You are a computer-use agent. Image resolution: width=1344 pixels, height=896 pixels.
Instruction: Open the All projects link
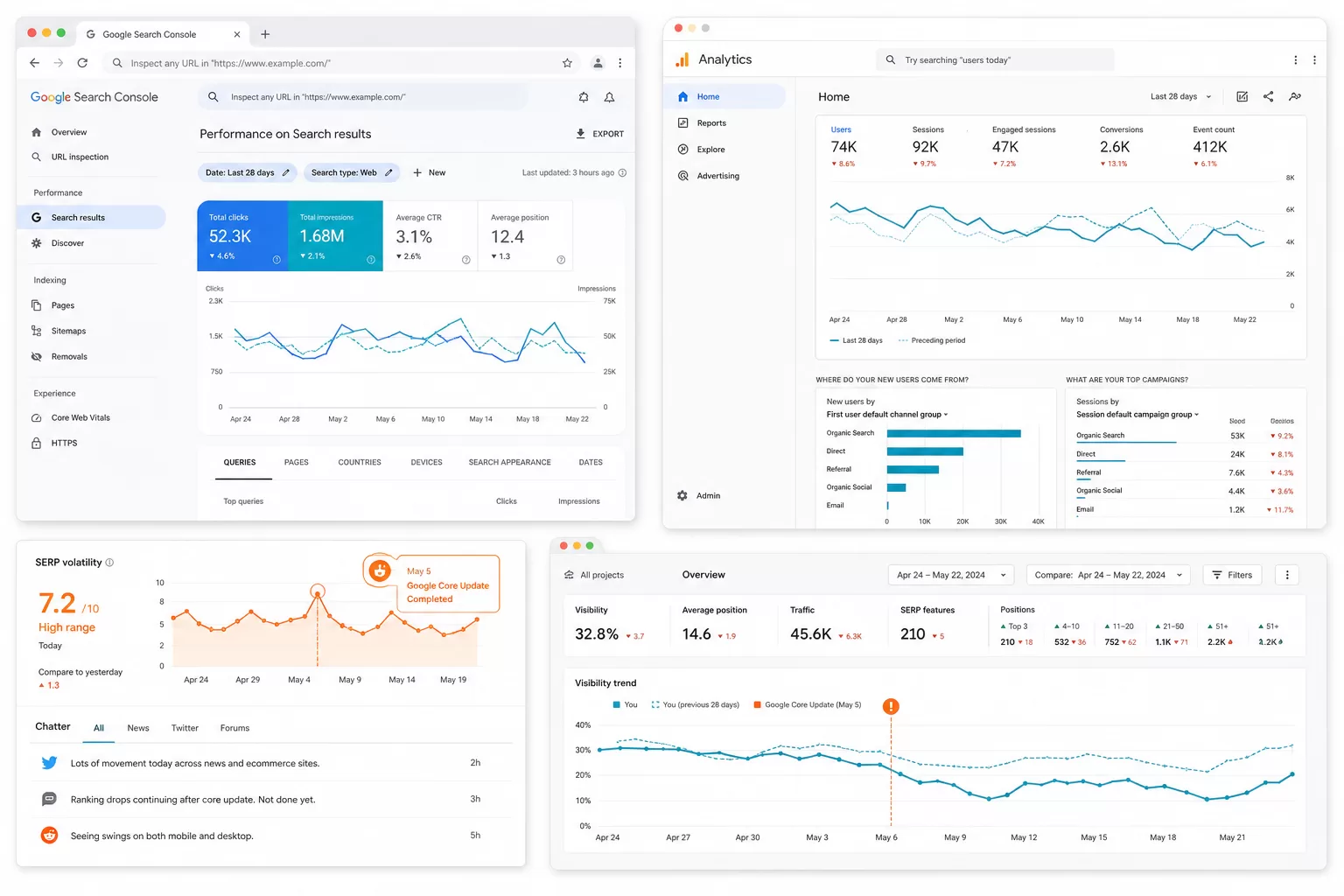pos(594,575)
